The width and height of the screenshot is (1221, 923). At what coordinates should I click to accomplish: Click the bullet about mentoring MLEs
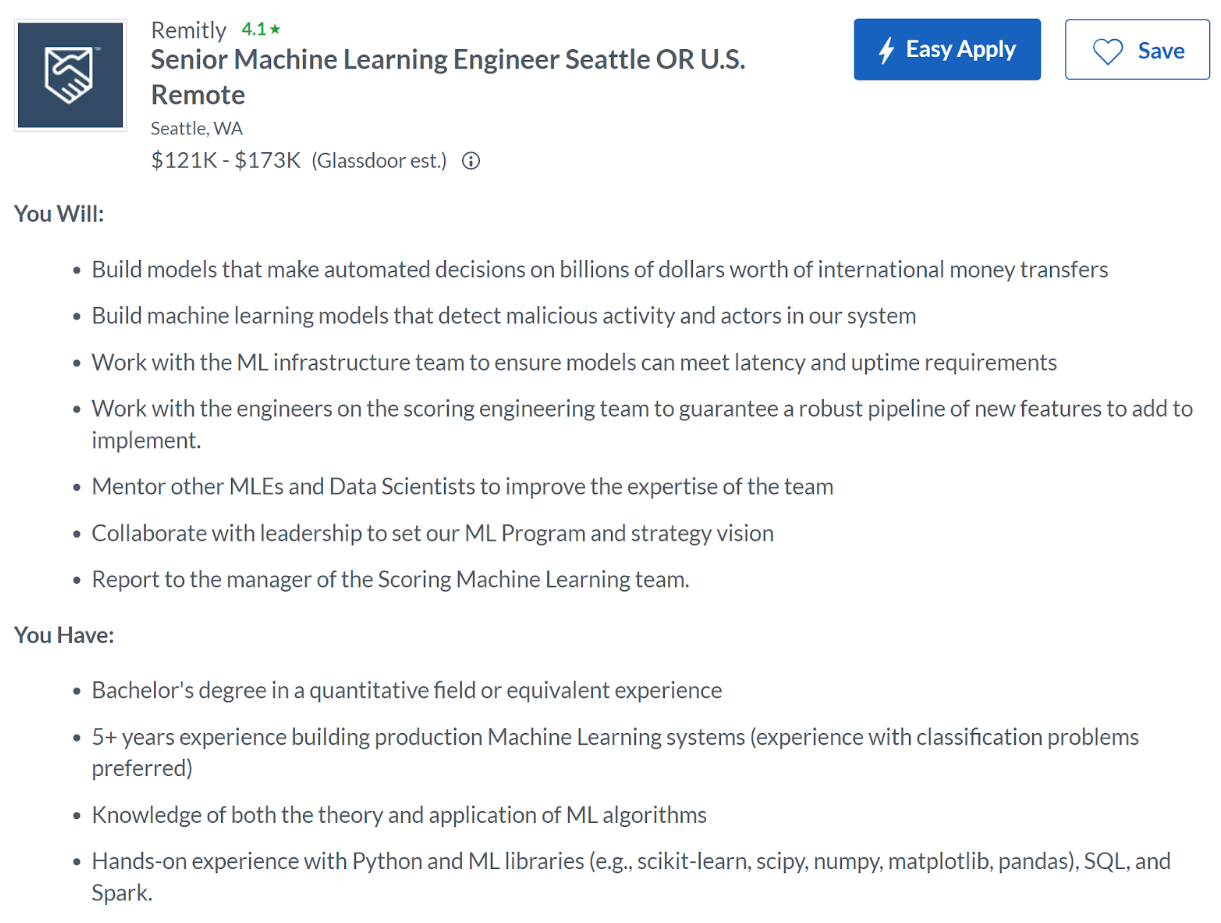(463, 486)
